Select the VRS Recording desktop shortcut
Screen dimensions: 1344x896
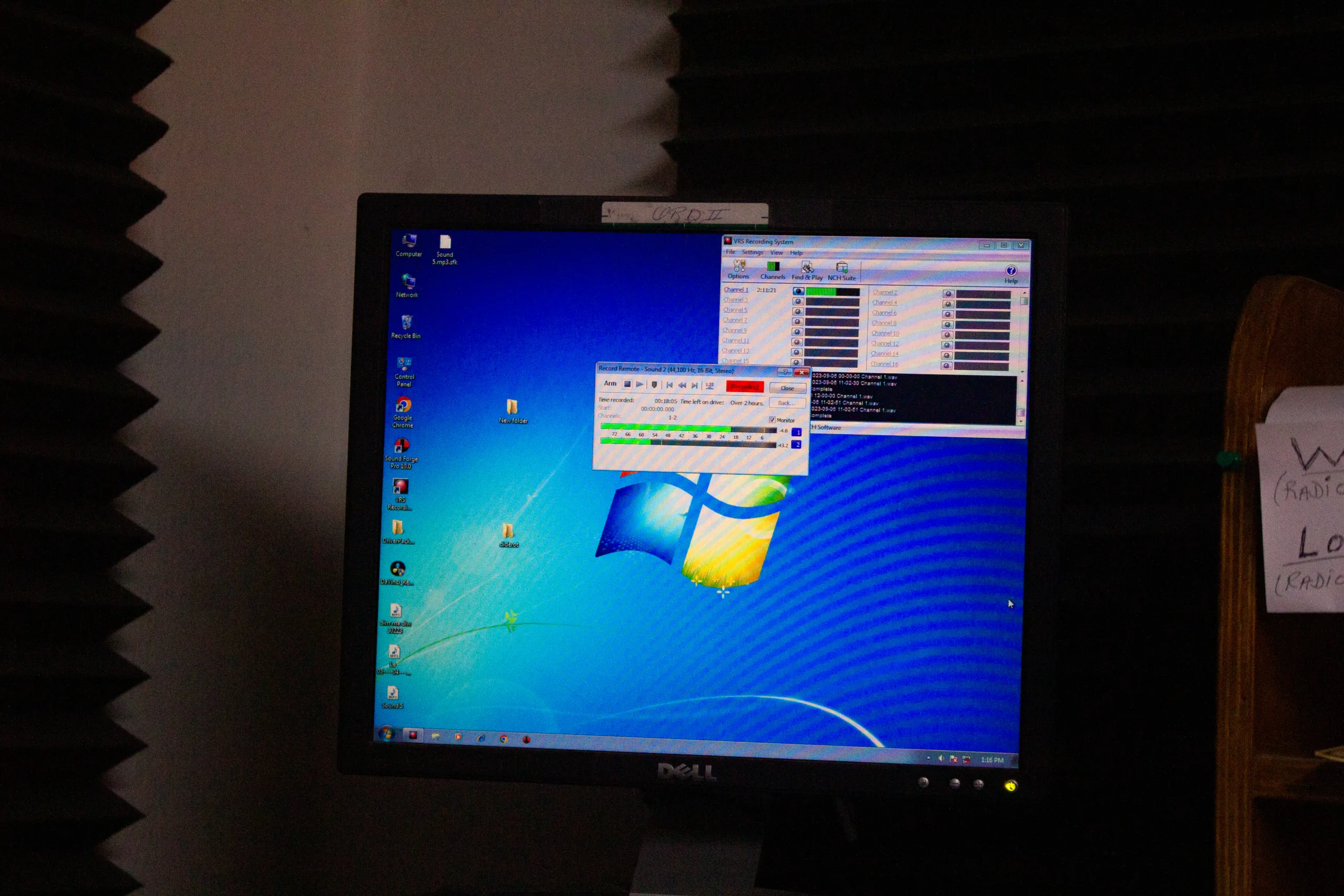tap(400, 494)
